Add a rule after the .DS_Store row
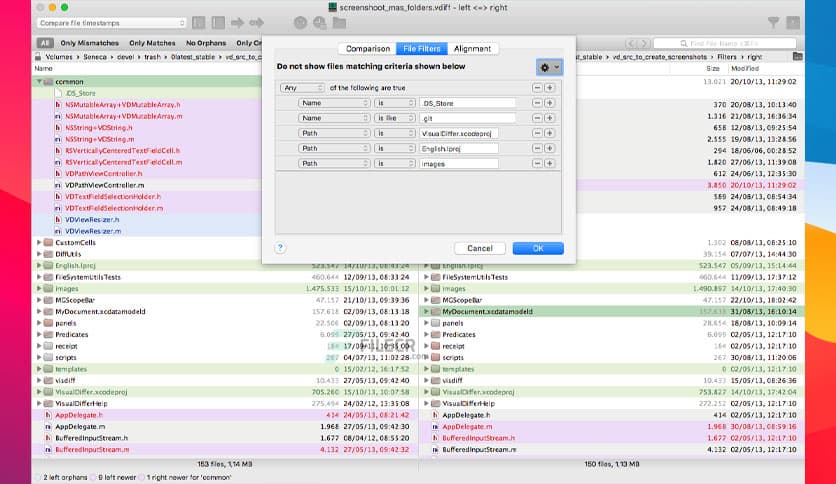 549,103
